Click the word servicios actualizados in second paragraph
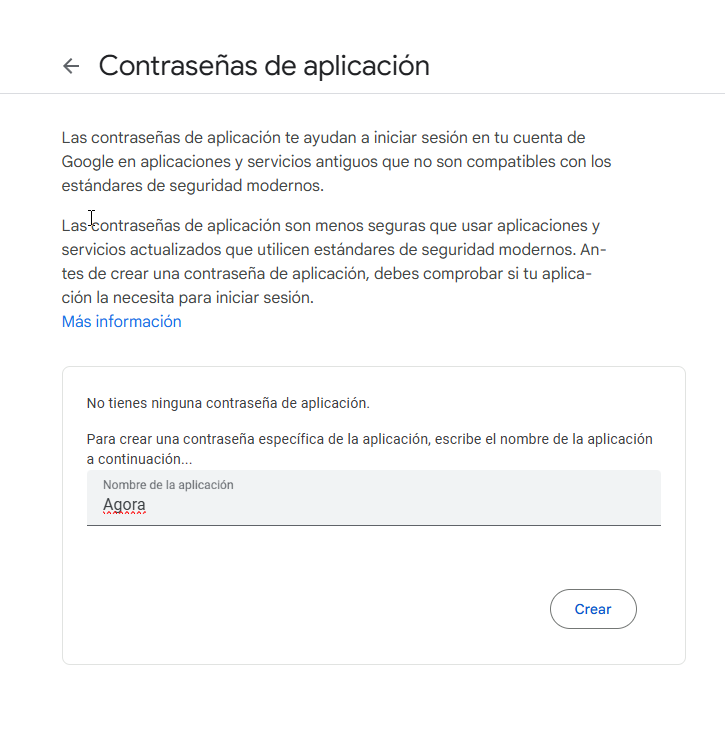This screenshot has height=742, width=725. 141,250
